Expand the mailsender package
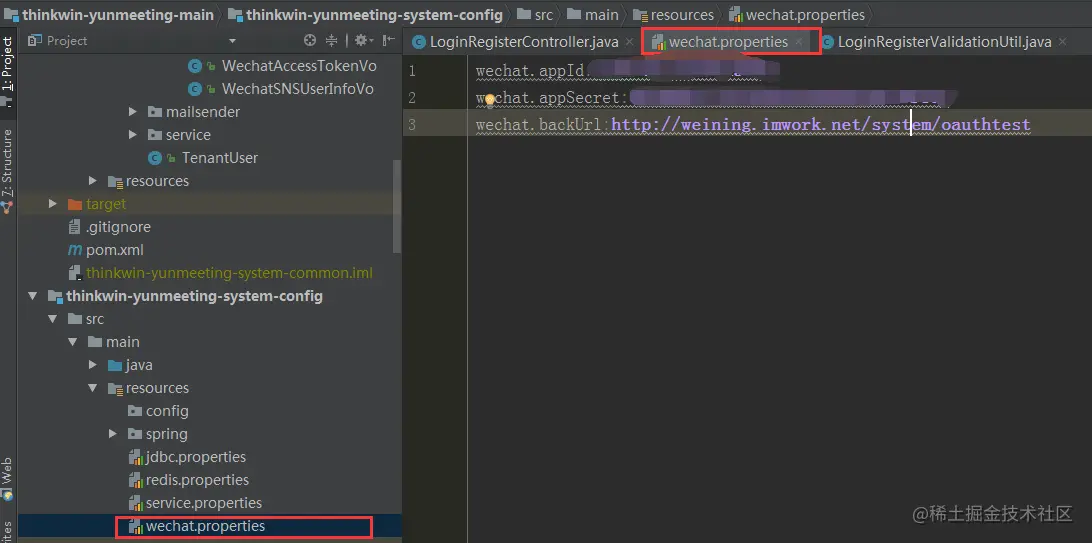Viewport: 1092px width, 543px height. (133, 112)
